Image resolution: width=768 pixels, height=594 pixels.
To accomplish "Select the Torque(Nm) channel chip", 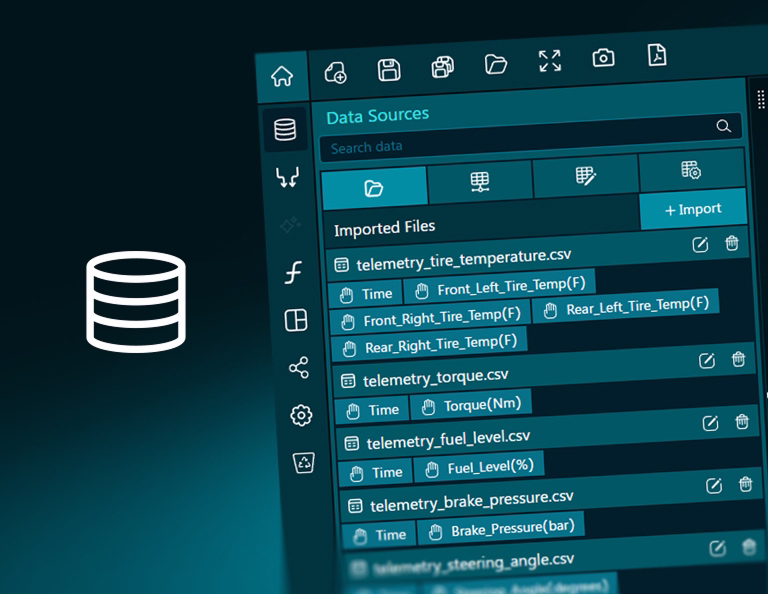I will click(471, 405).
